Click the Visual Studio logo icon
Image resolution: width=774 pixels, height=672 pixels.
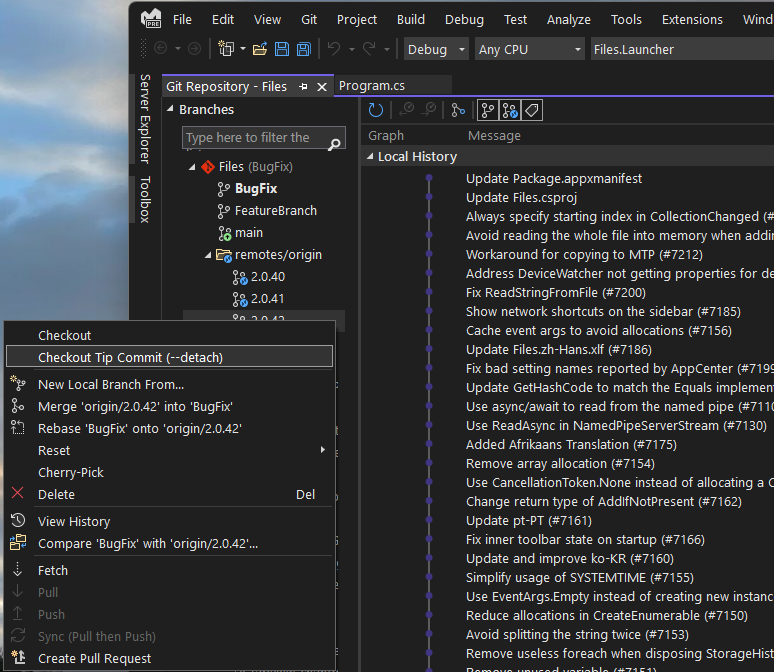151,19
